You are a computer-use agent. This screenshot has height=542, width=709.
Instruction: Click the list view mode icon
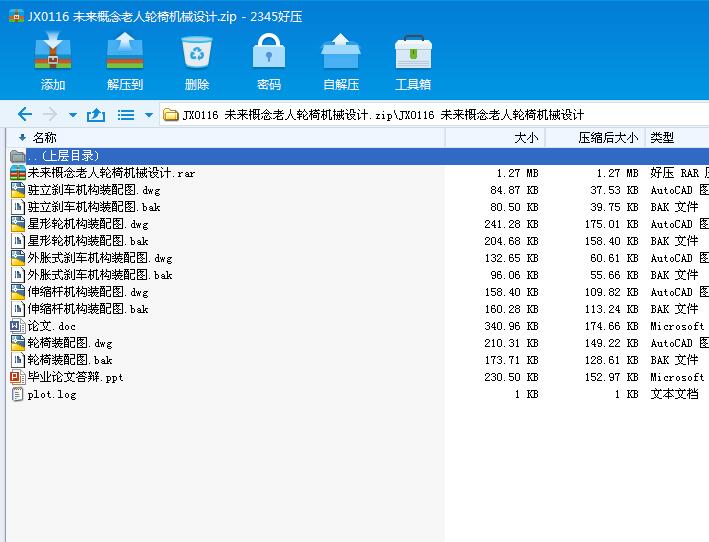click(x=126, y=115)
